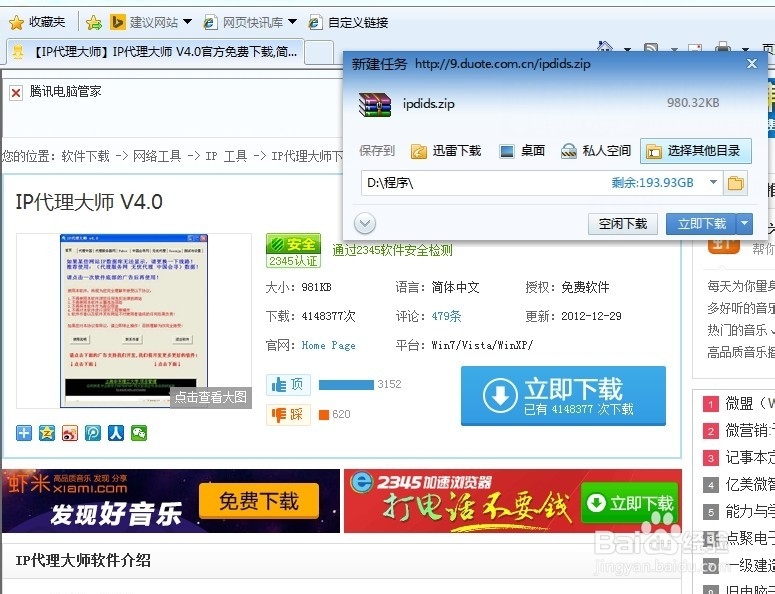Click the home icon in IE toolbar
775x594 pixels.
coord(605,47)
